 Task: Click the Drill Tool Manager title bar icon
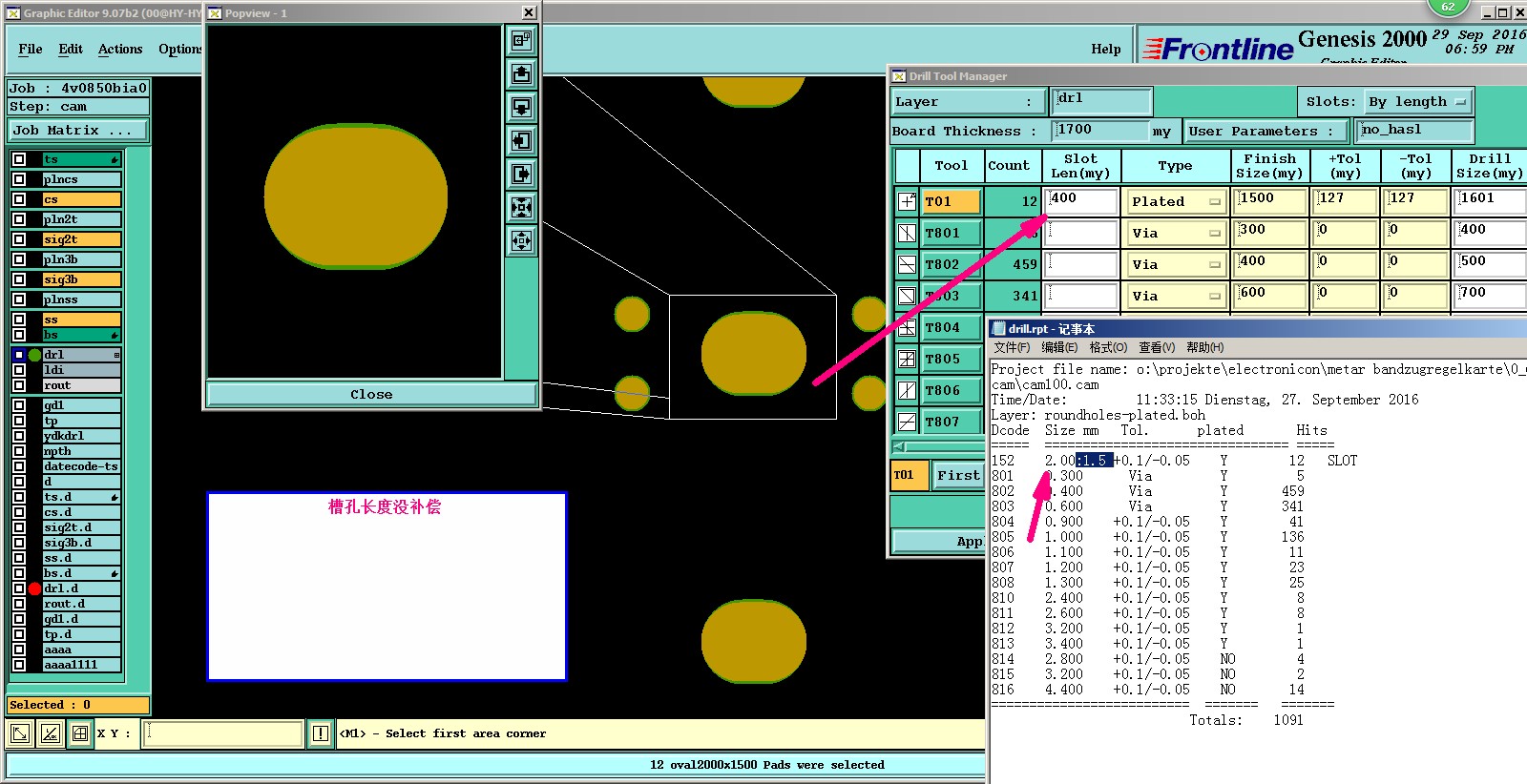point(898,76)
